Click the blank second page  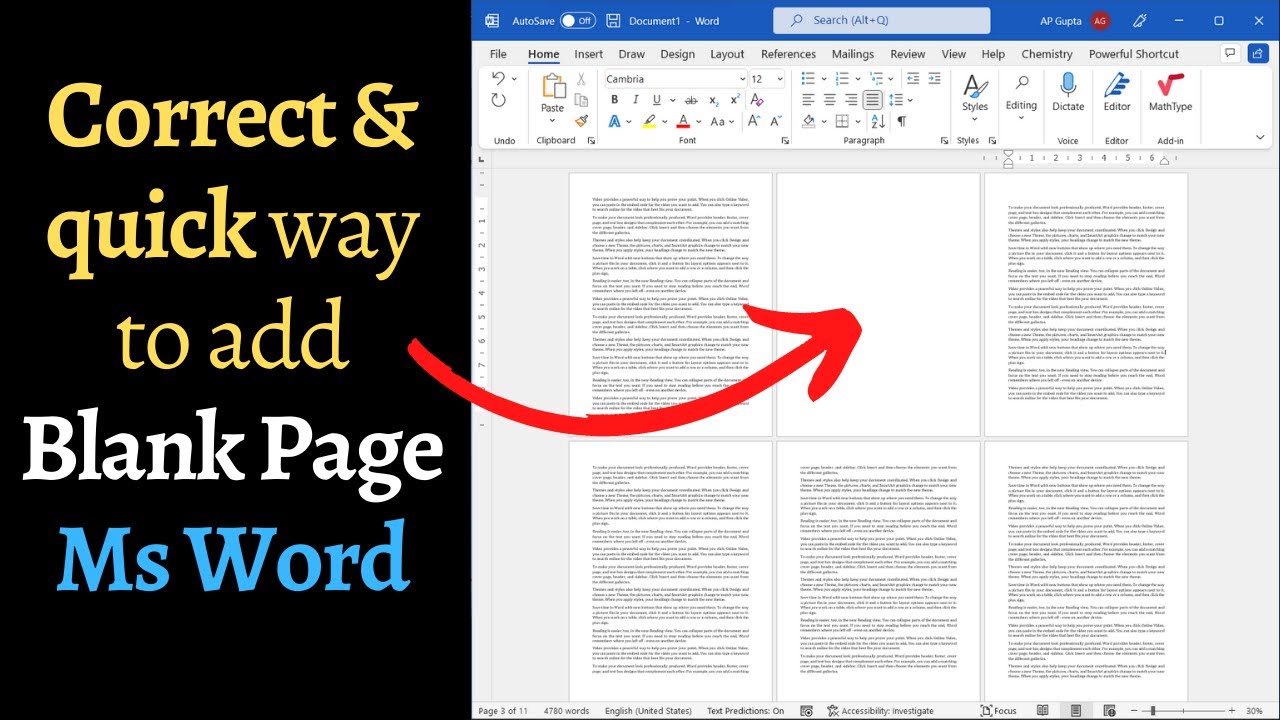click(x=879, y=304)
